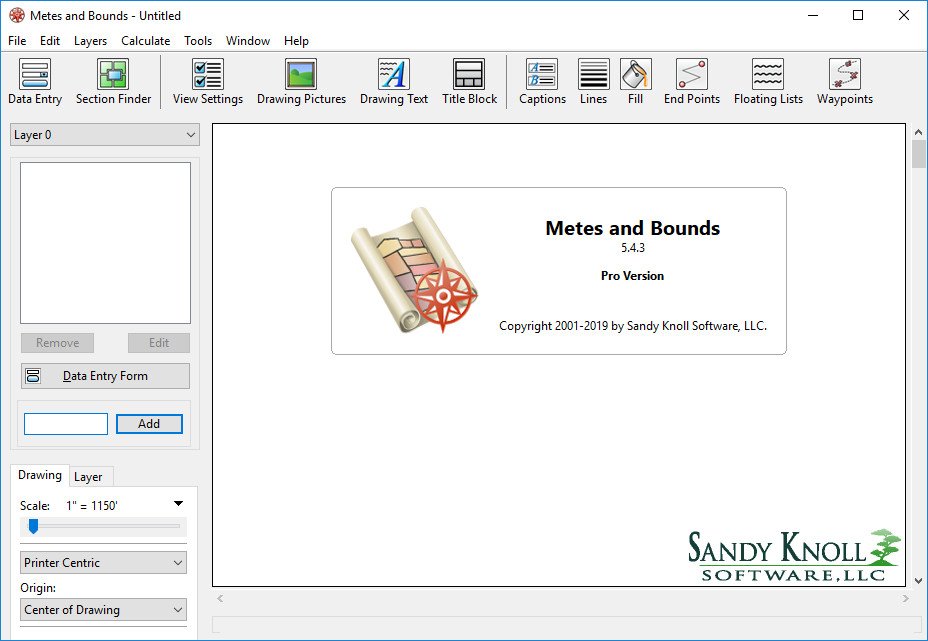Screen dimensions: 928x641
Task: Open View Settings from the toolbar
Action: tap(207, 82)
